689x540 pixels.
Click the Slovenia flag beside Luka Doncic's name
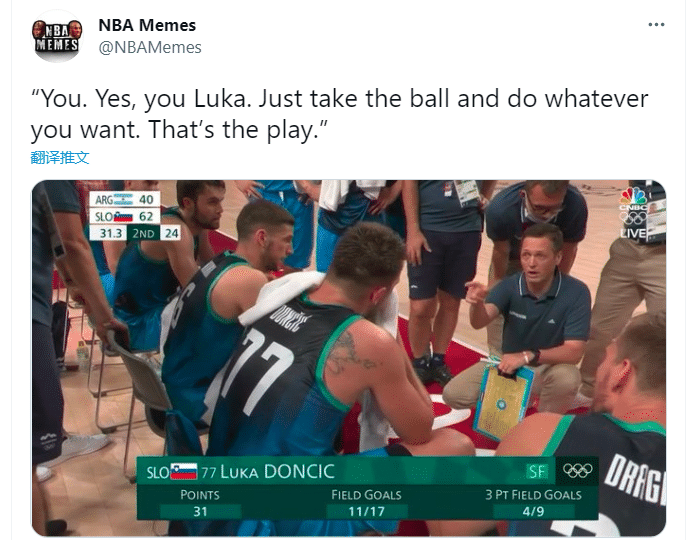point(184,471)
